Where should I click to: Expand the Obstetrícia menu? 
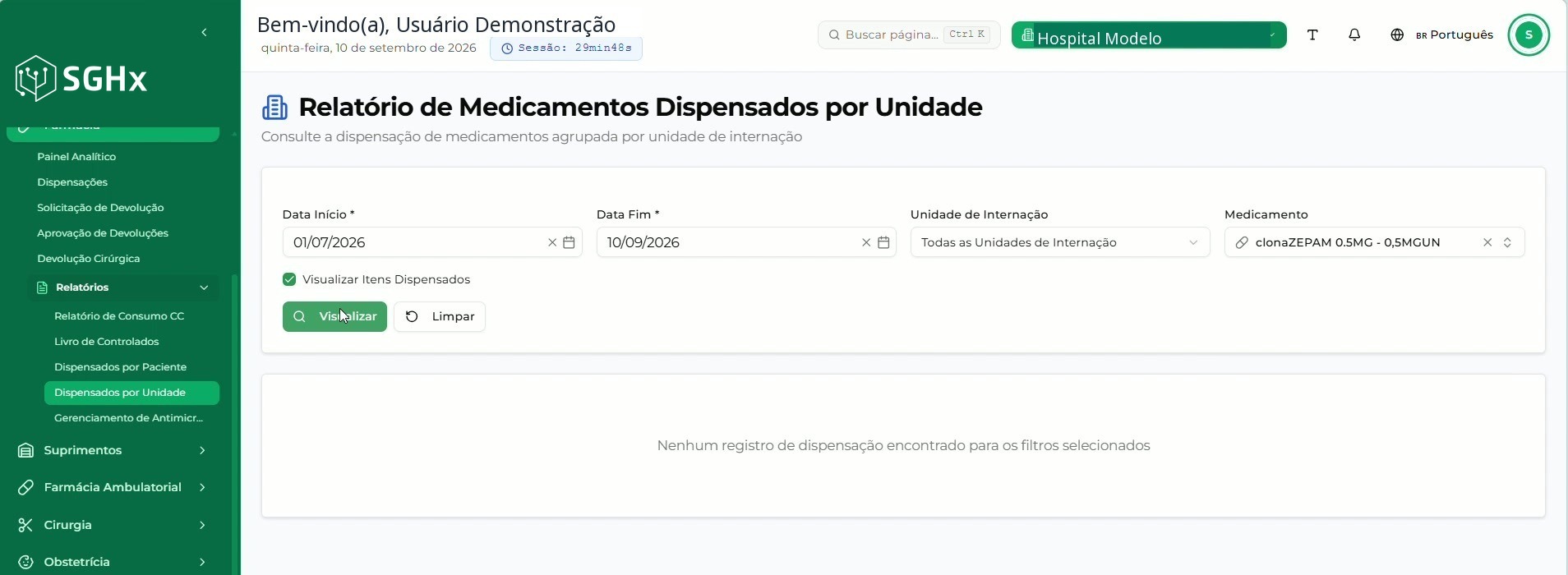(202, 562)
